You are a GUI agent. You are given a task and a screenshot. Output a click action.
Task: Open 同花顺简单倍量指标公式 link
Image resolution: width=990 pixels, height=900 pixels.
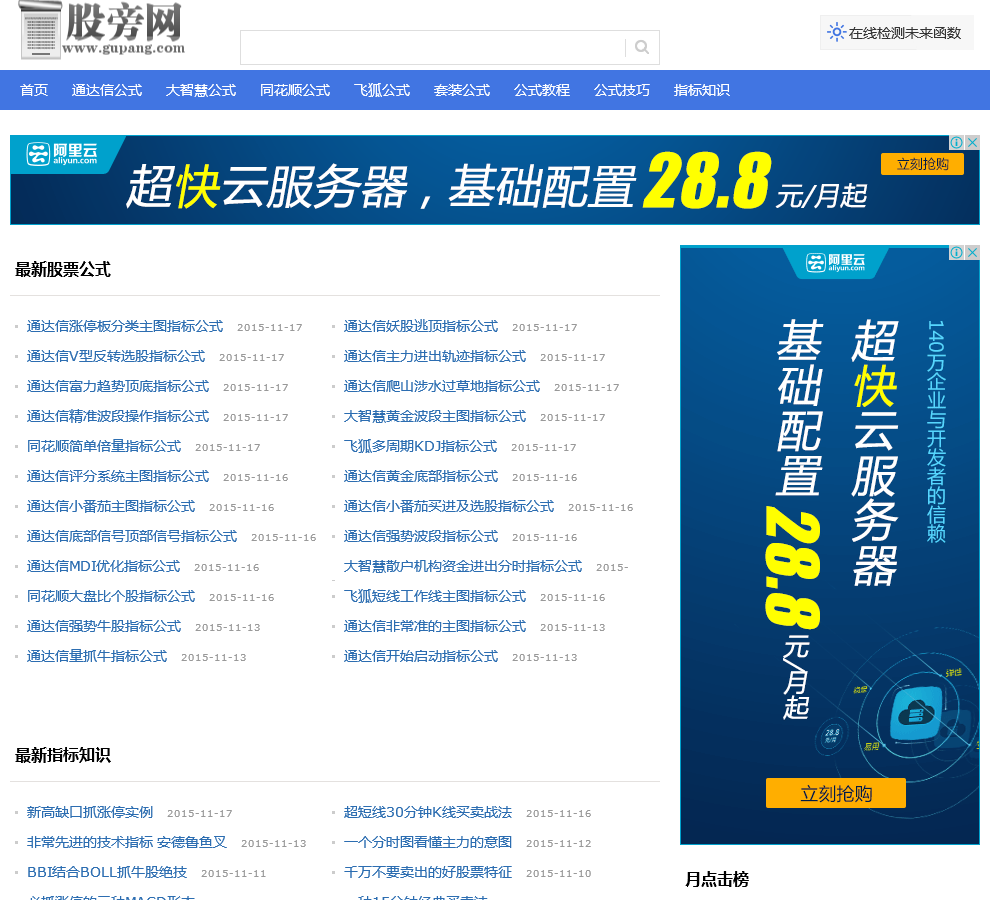[x=104, y=447]
